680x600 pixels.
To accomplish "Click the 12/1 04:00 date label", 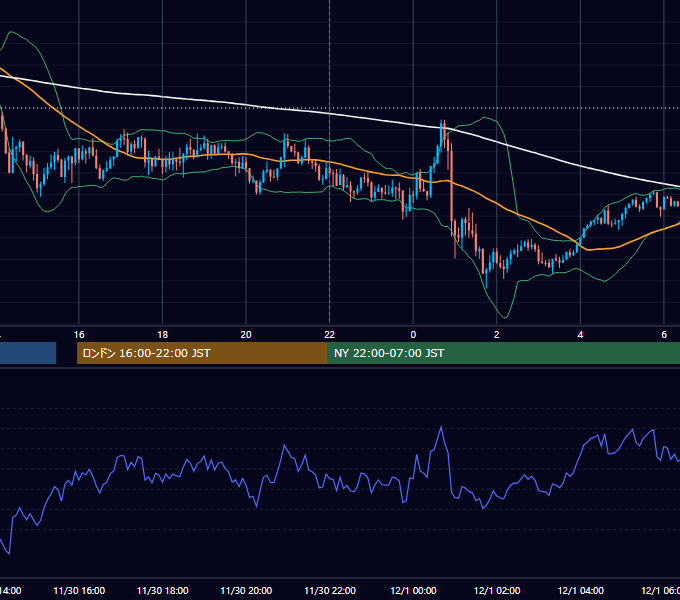I will tap(580, 591).
